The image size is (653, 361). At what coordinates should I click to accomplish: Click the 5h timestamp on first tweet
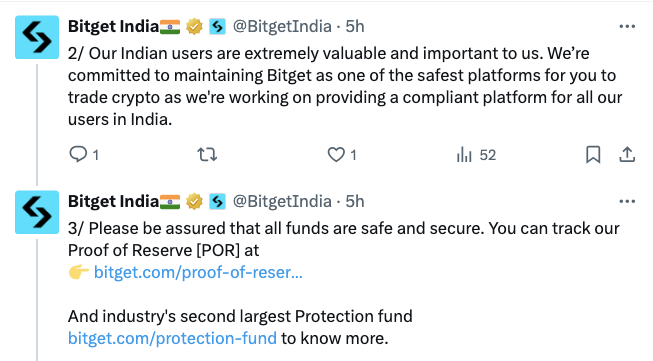(355, 27)
